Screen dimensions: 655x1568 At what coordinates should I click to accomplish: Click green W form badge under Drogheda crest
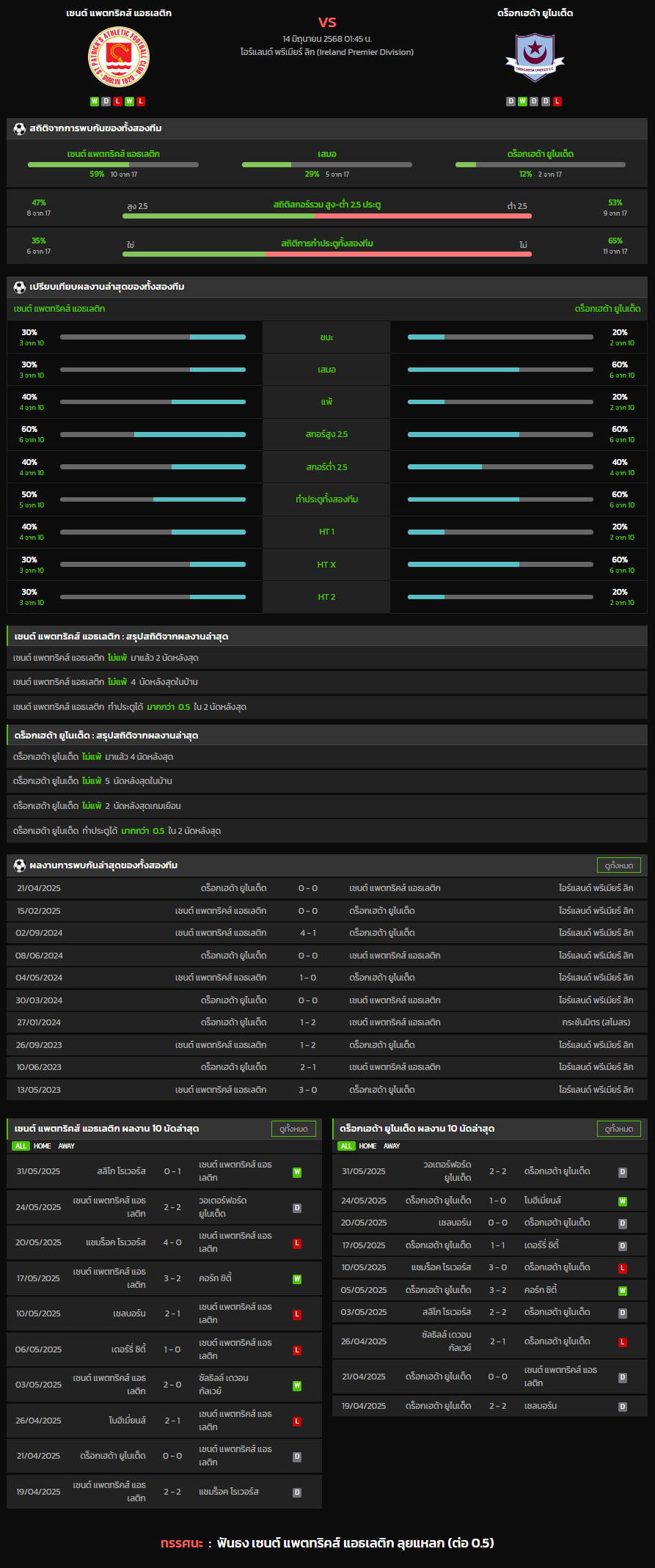point(522,101)
